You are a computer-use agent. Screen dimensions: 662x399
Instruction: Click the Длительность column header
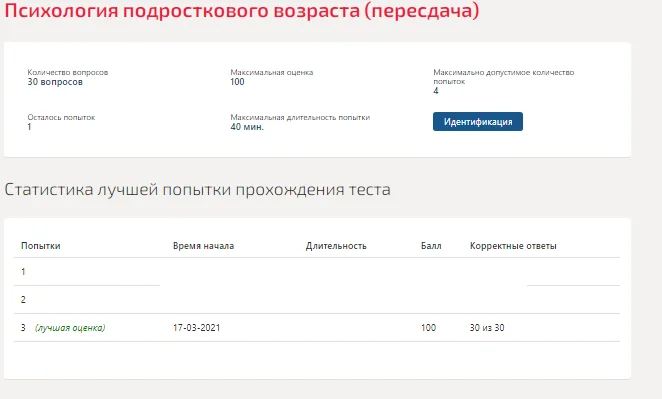[336, 246]
